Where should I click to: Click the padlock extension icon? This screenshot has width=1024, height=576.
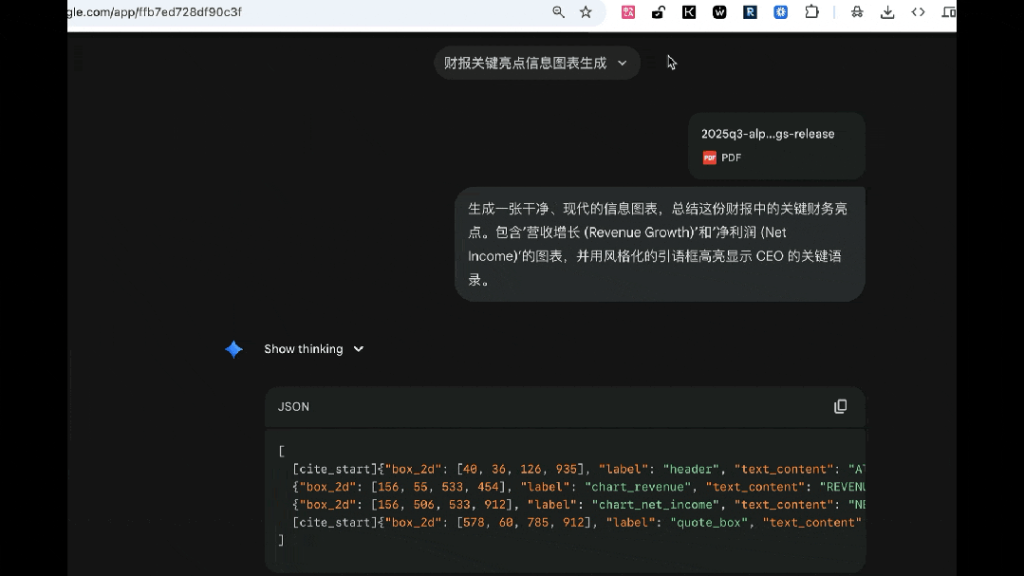pyautogui.click(x=658, y=12)
